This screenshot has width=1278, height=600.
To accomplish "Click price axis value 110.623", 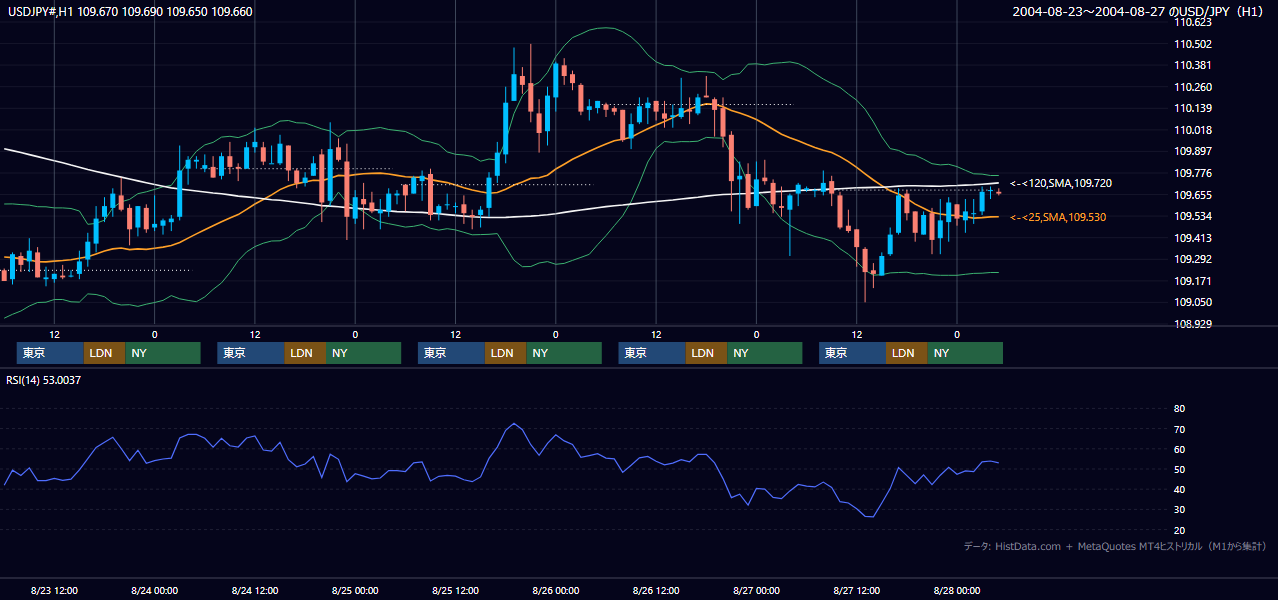I will [1193, 22].
